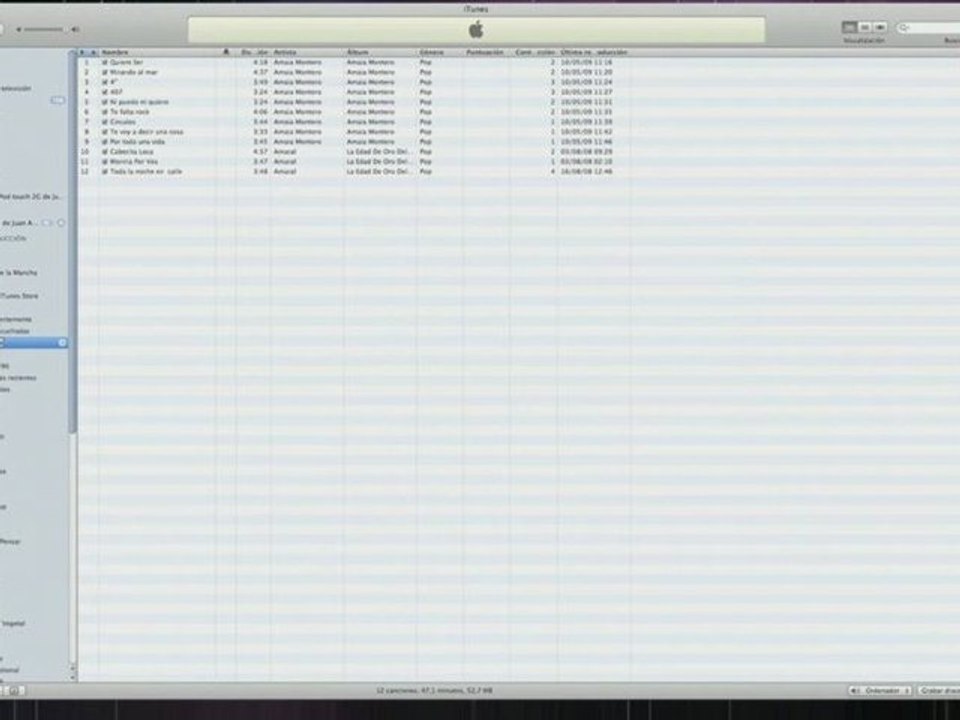Click the duration 4:37 of Mirando al mar
Viewport: 960px width, 720px height.
click(261, 72)
